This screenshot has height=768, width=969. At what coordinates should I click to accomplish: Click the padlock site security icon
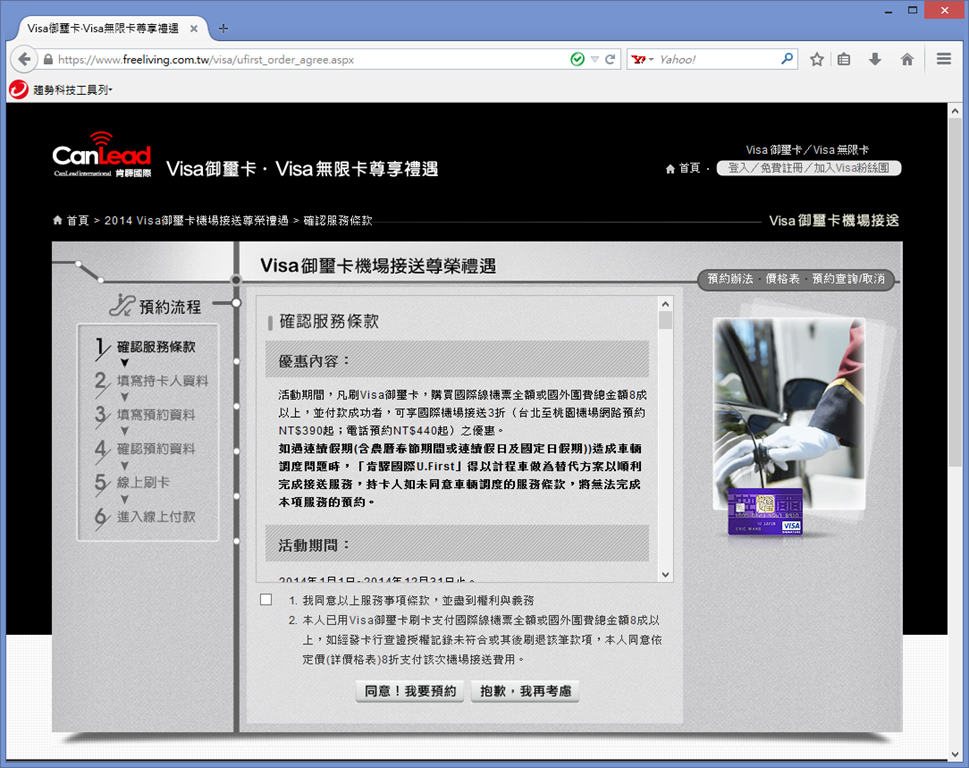[48, 60]
